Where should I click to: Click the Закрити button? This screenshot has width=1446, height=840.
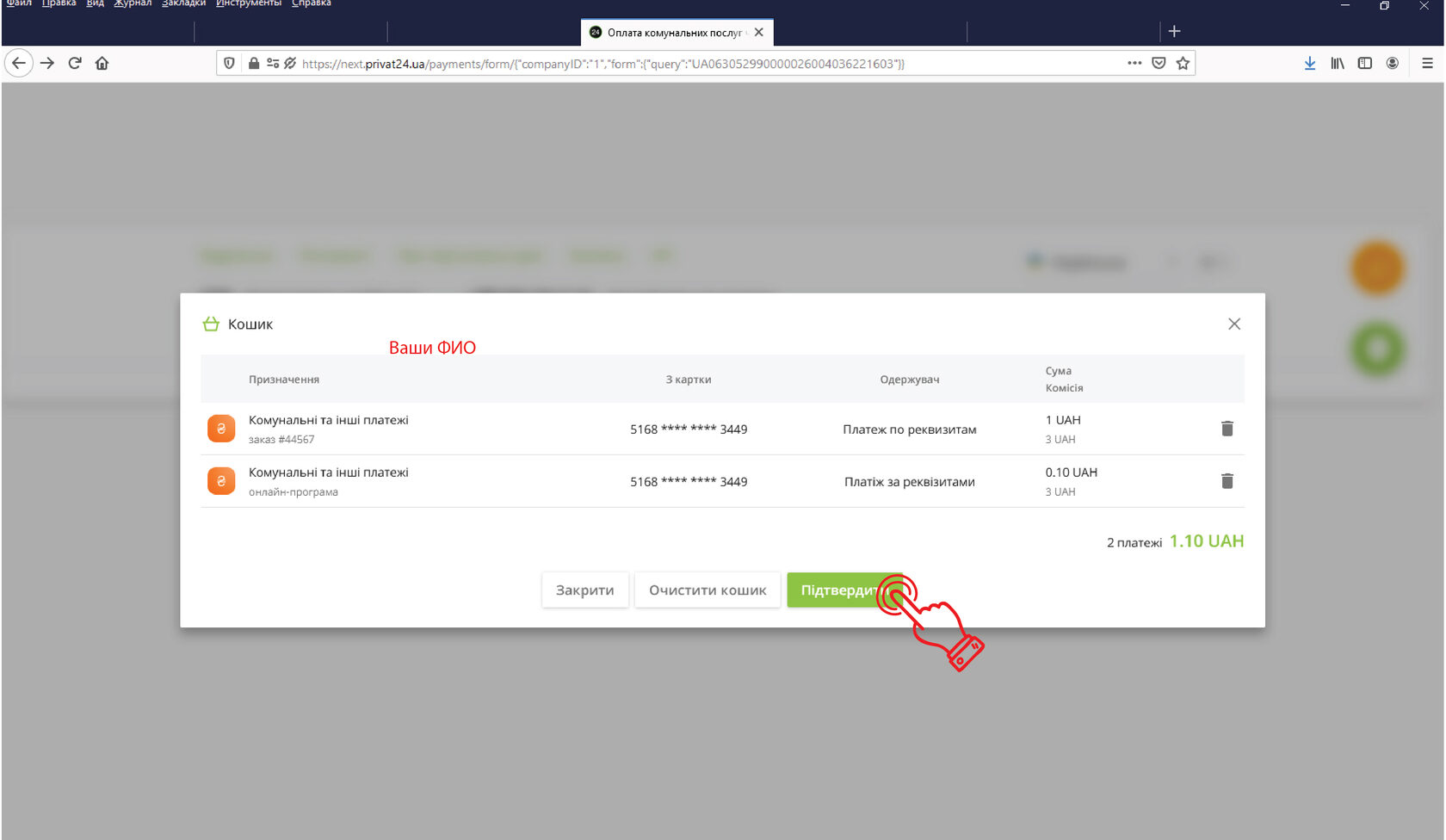coord(584,590)
